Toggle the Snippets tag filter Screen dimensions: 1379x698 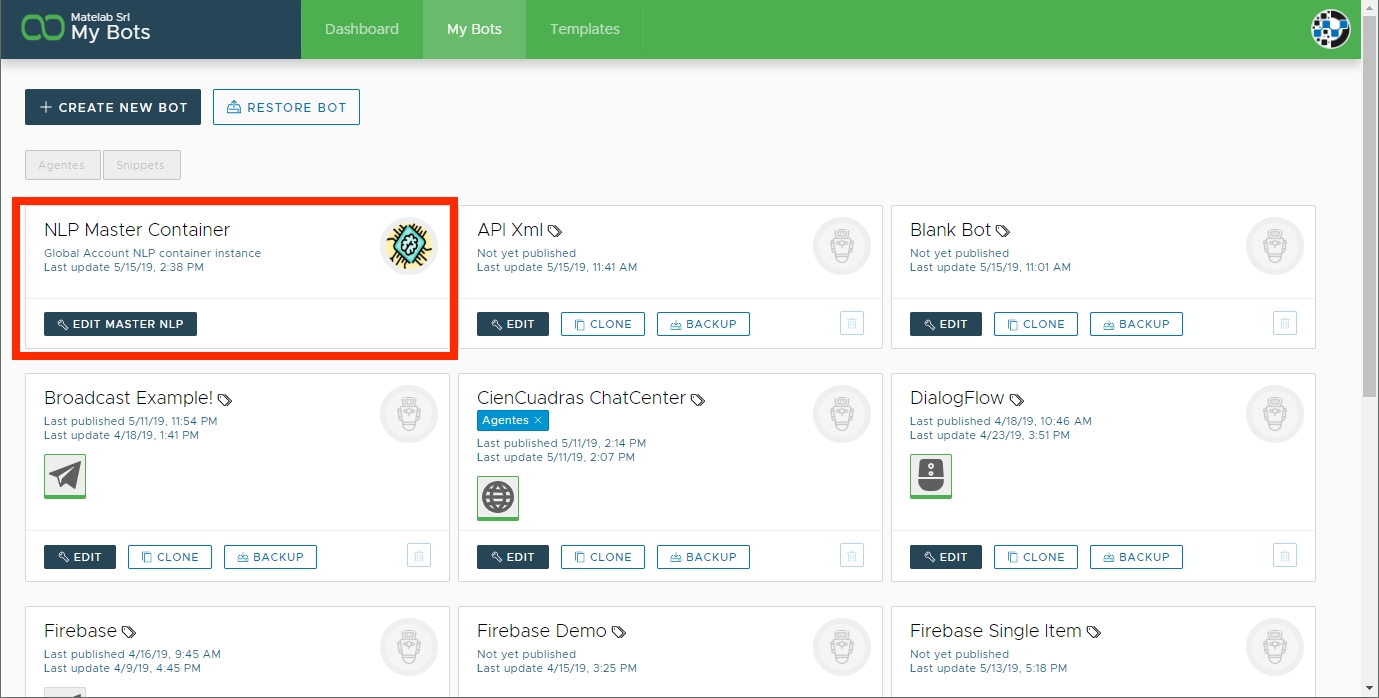[141, 165]
